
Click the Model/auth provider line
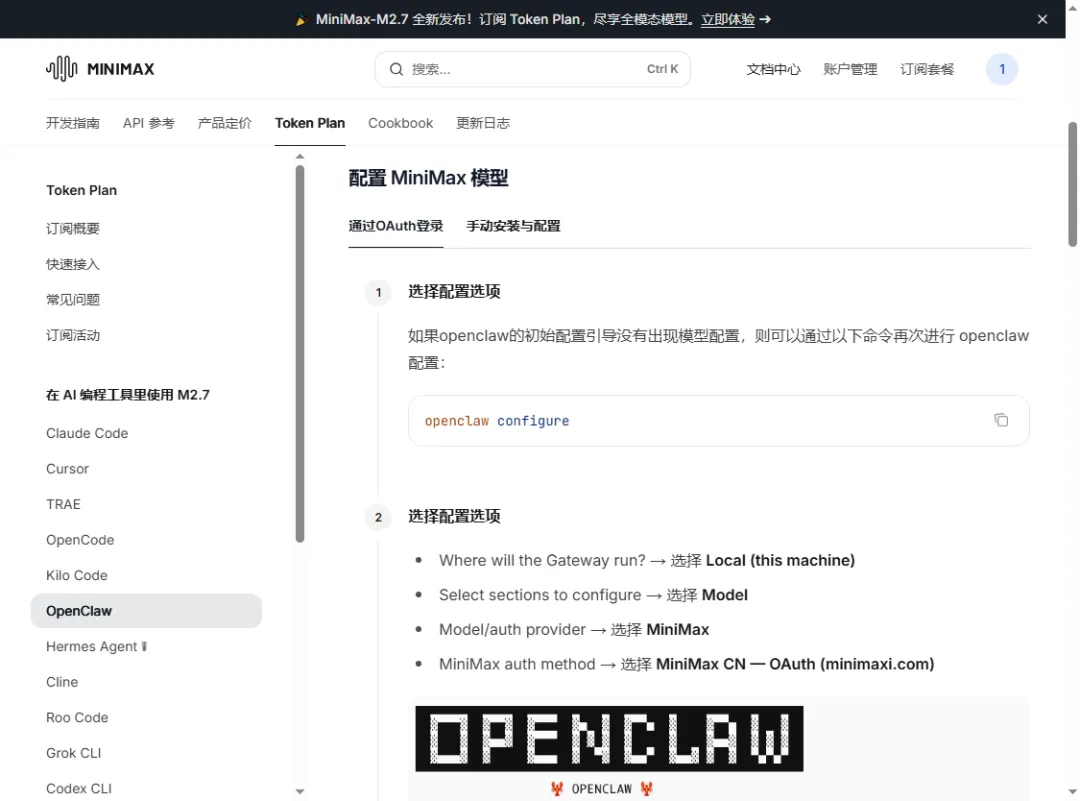tap(574, 630)
